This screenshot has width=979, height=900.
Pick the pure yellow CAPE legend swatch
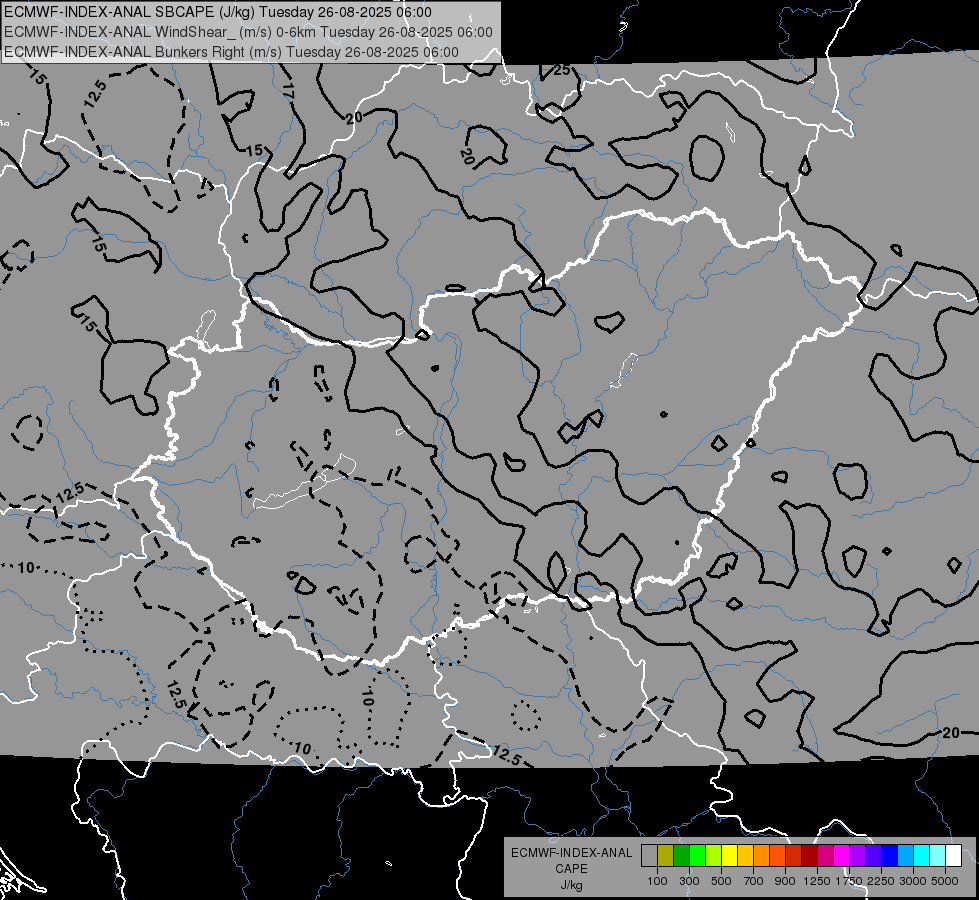(729, 855)
